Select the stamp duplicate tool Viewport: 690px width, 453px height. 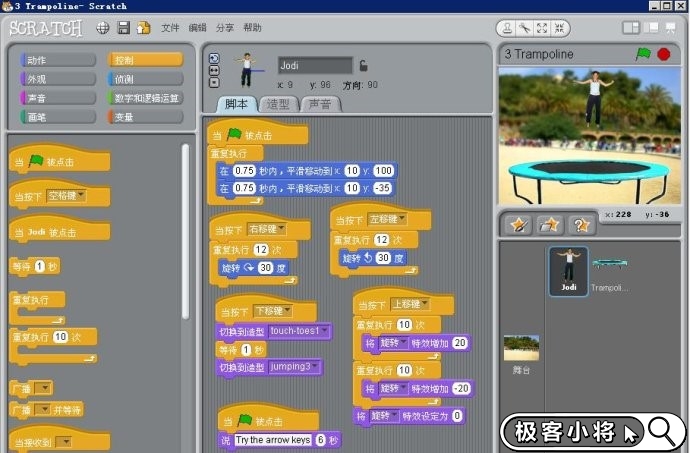(x=507, y=28)
